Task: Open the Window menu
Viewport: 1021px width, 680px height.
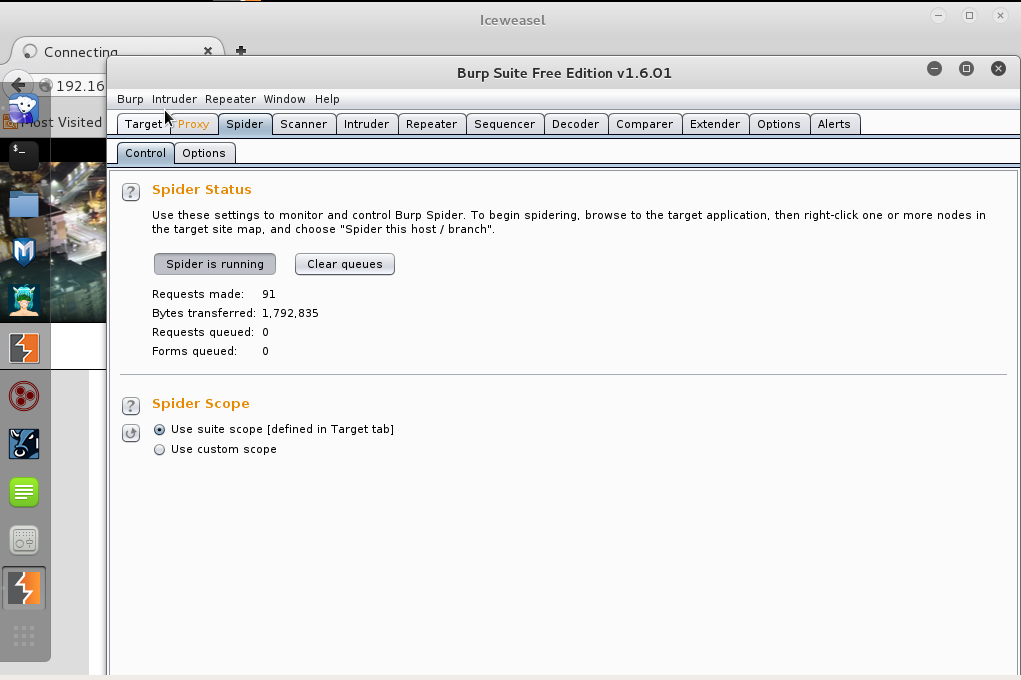Action: click(x=284, y=99)
